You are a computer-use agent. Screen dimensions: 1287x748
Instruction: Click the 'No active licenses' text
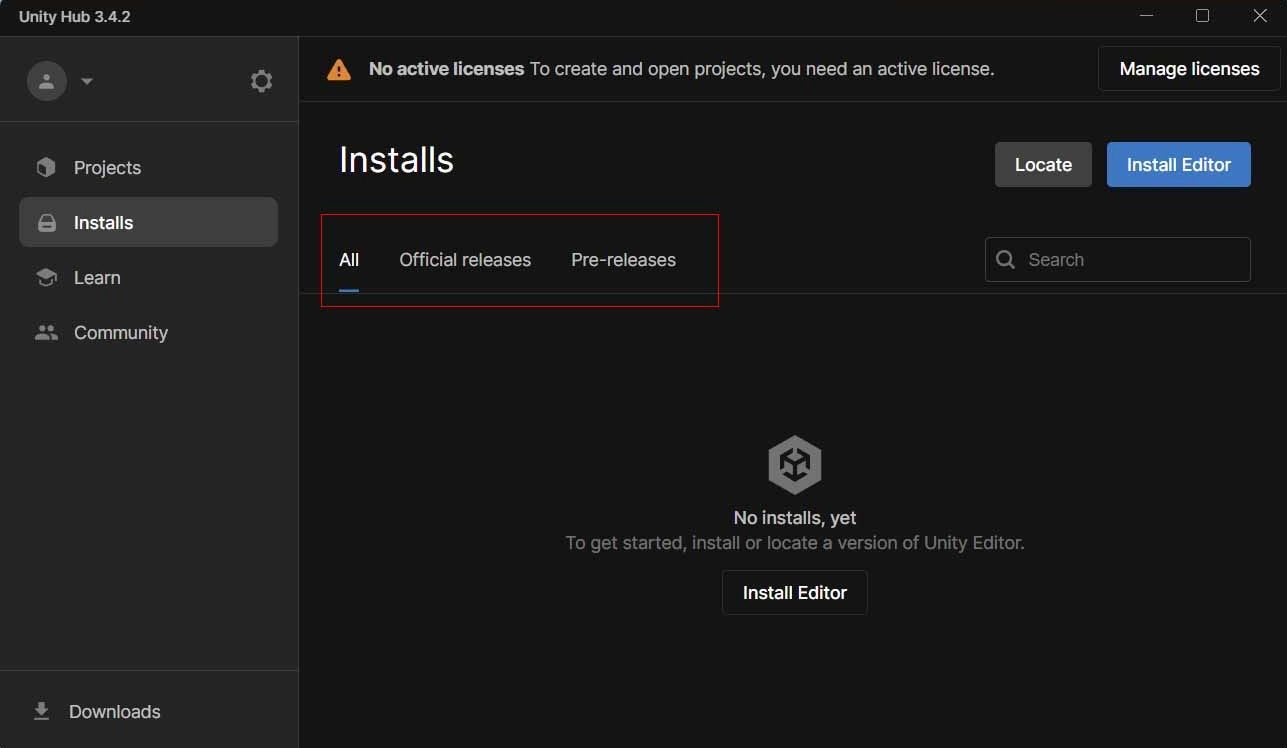(x=446, y=69)
